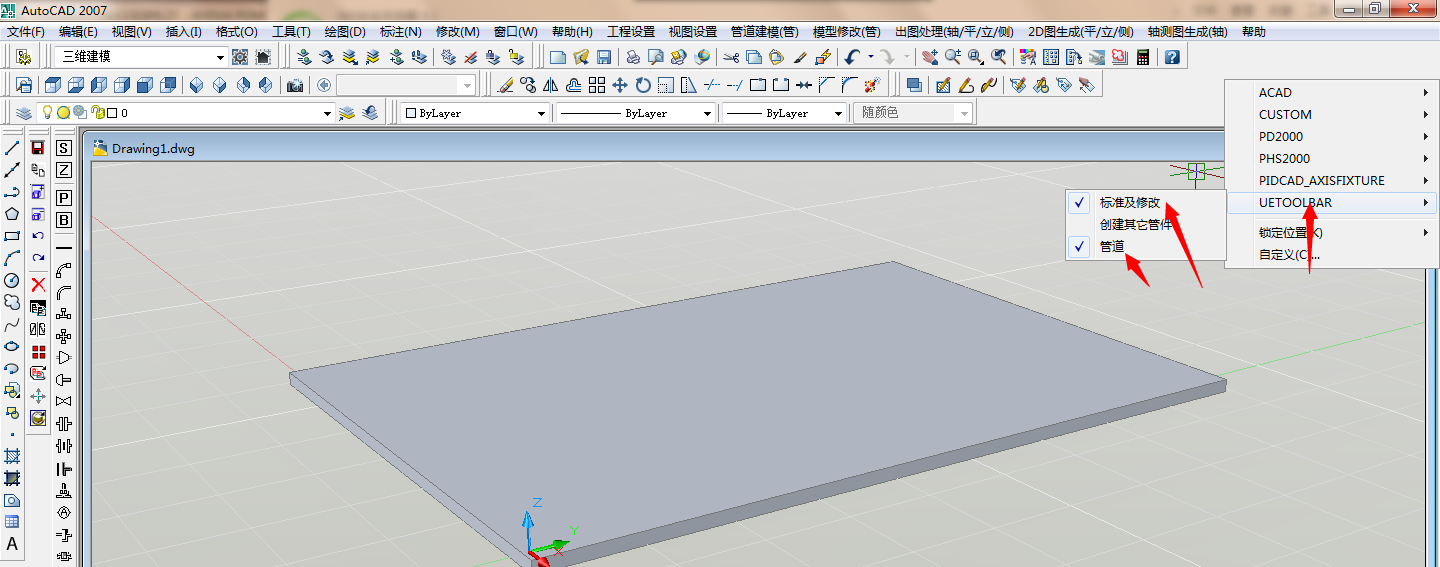The height and width of the screenshot is (567, 1440).
Task: Select the multiline Text tool
Action: coord(12,544)
